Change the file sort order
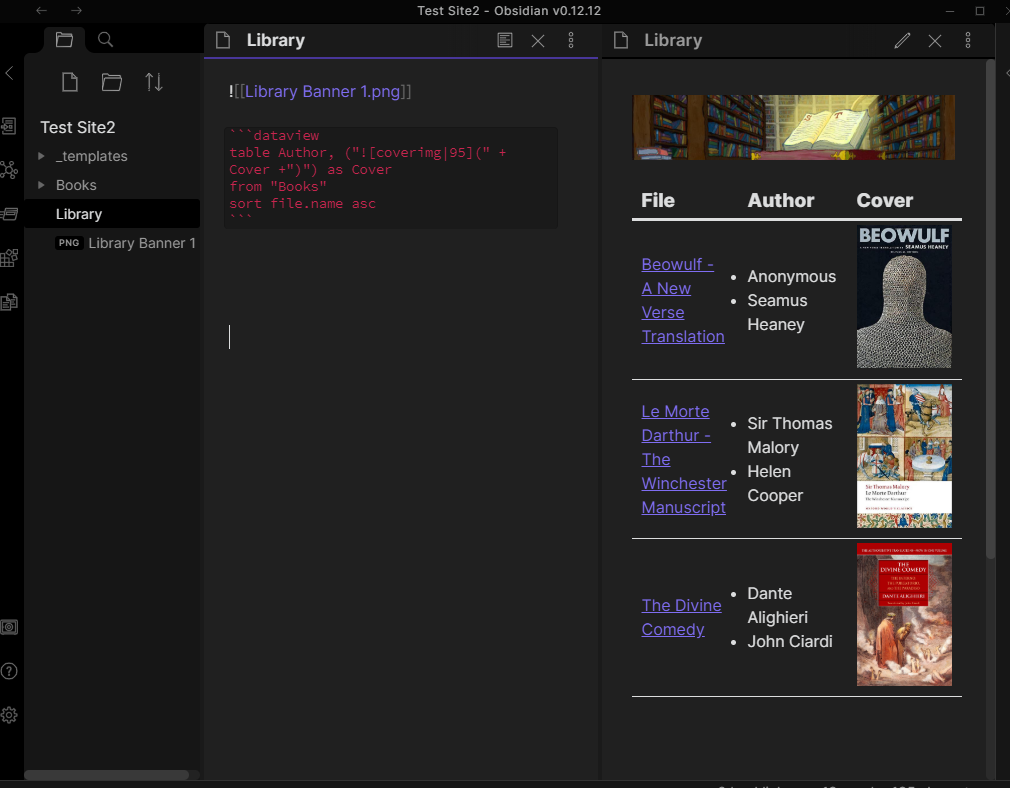 coord(154,82)
